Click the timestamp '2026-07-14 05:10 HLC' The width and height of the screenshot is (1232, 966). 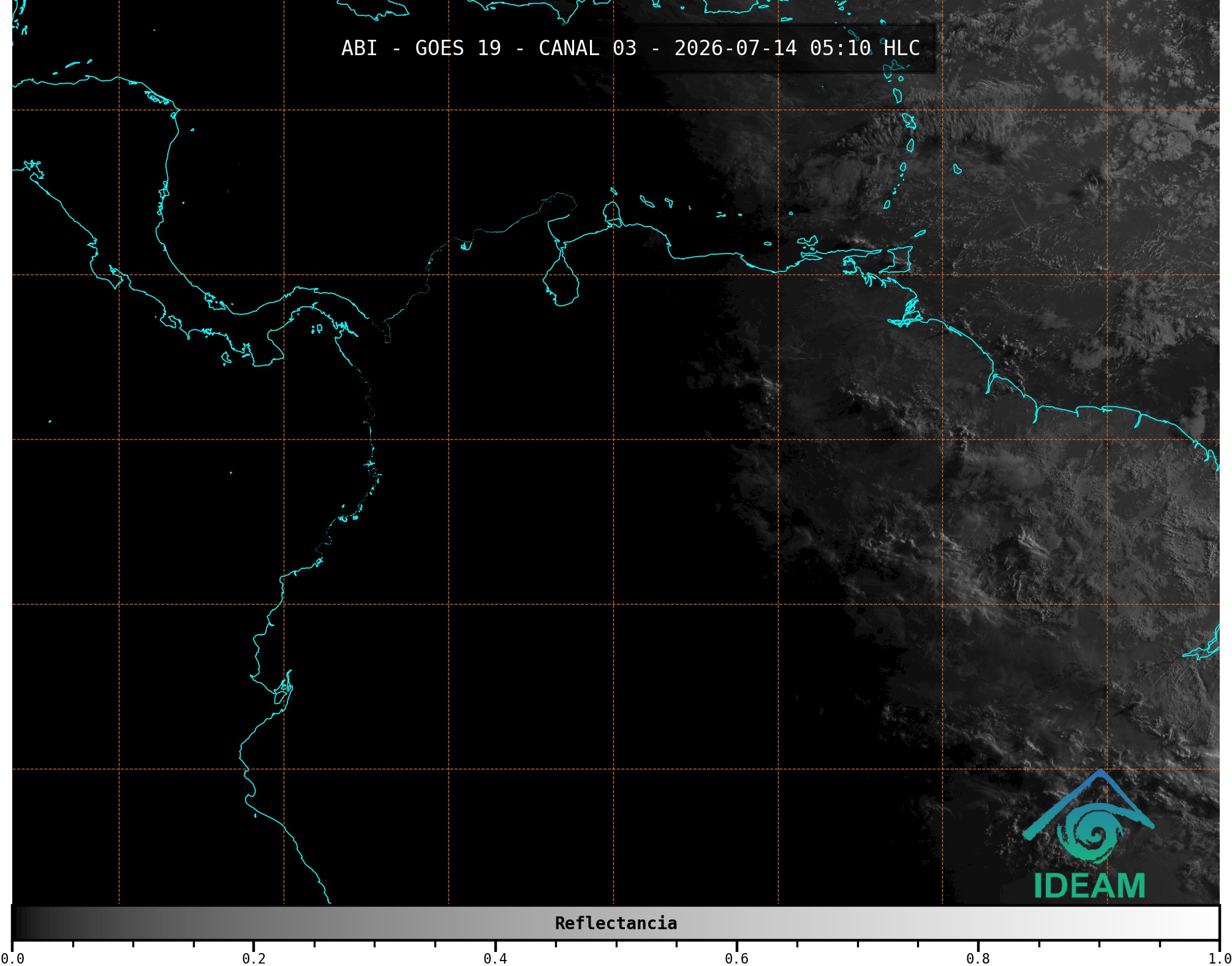(797, 48)
